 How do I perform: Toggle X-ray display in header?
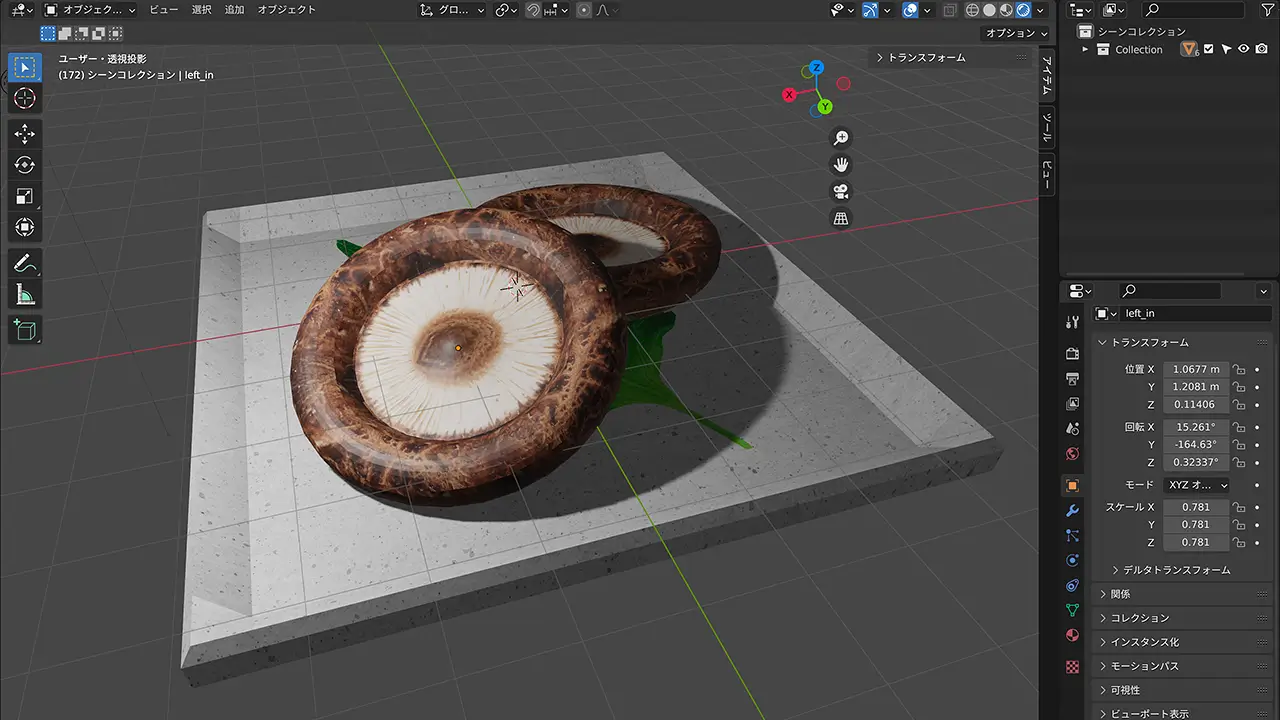(949, 10)
